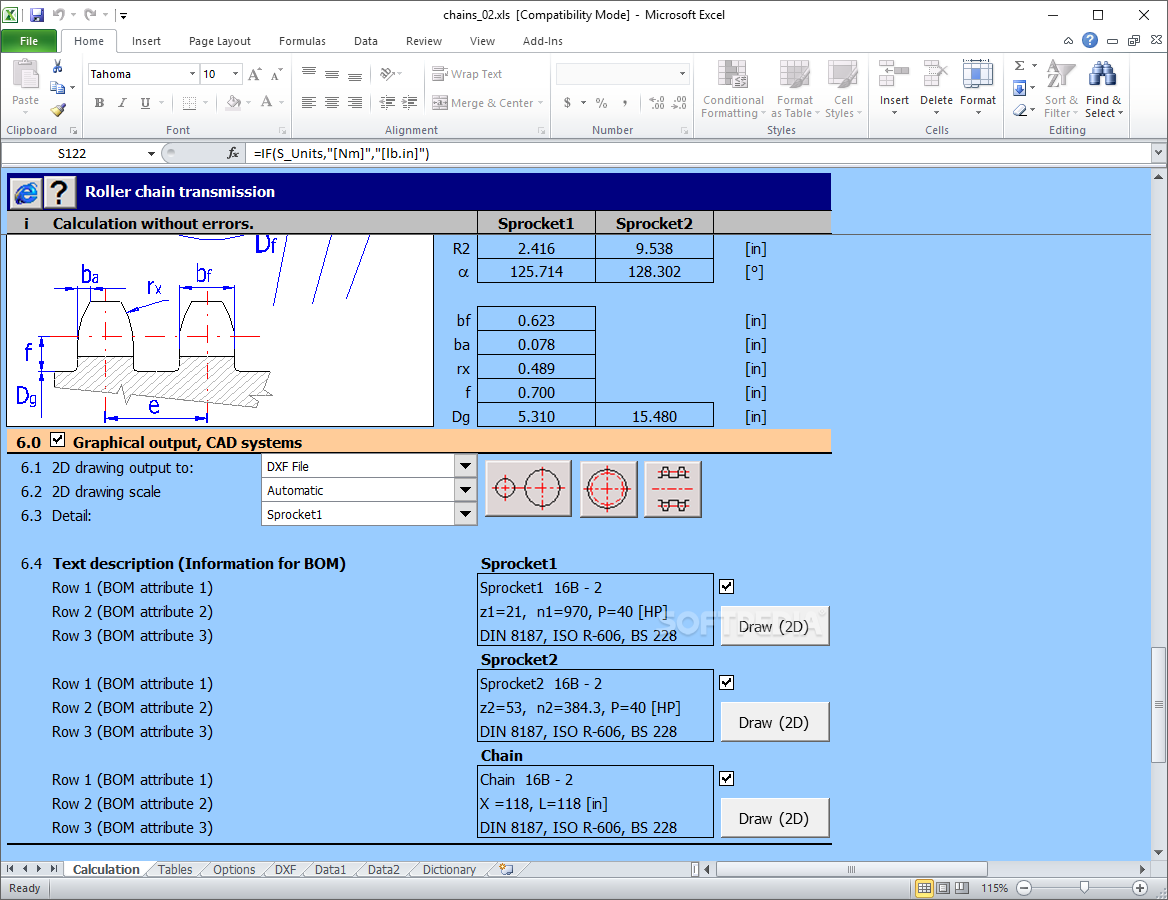The width and height of the screenshot is (1168, 900).
Task: Click the Paste button
Action: (x=25, y=86)
